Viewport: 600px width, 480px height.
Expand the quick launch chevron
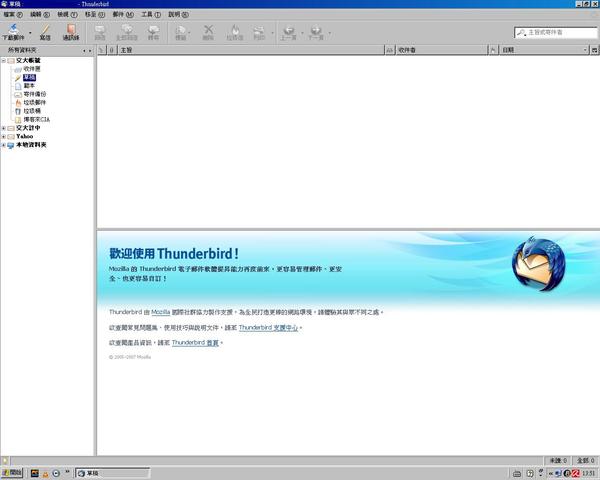68,472
